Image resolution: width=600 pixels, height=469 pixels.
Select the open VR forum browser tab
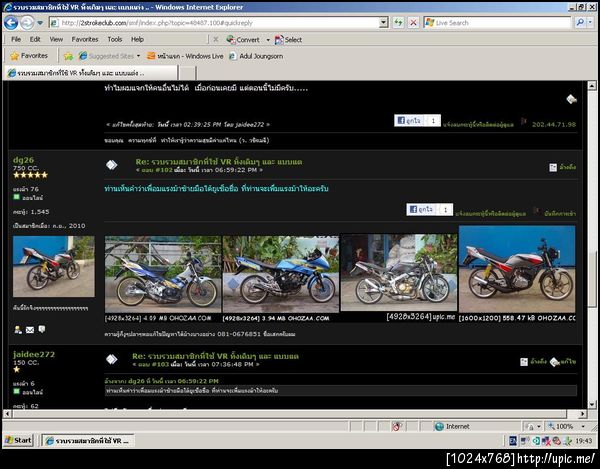tap(91, 73)
